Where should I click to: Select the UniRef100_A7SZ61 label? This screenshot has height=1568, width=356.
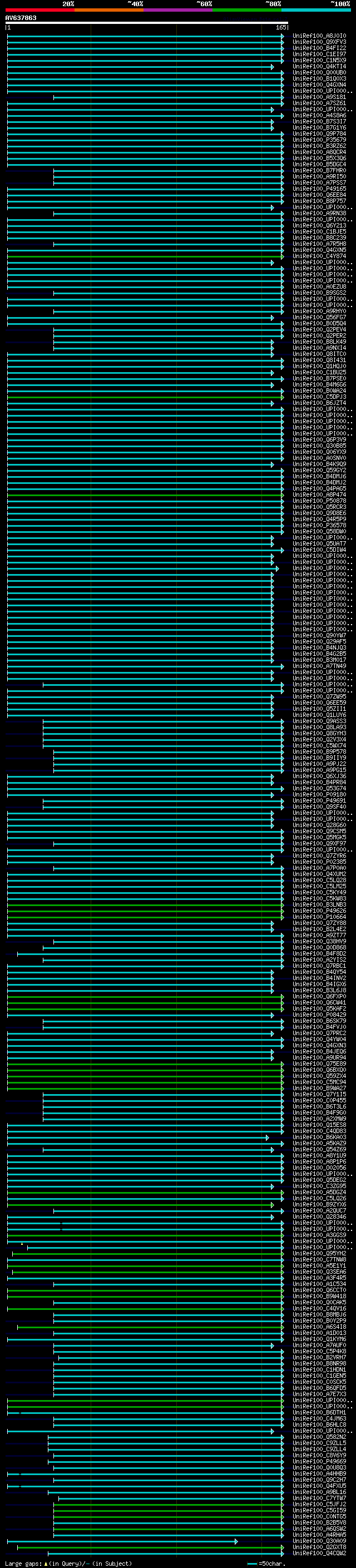pyautogui.click(x=319, y=103)
